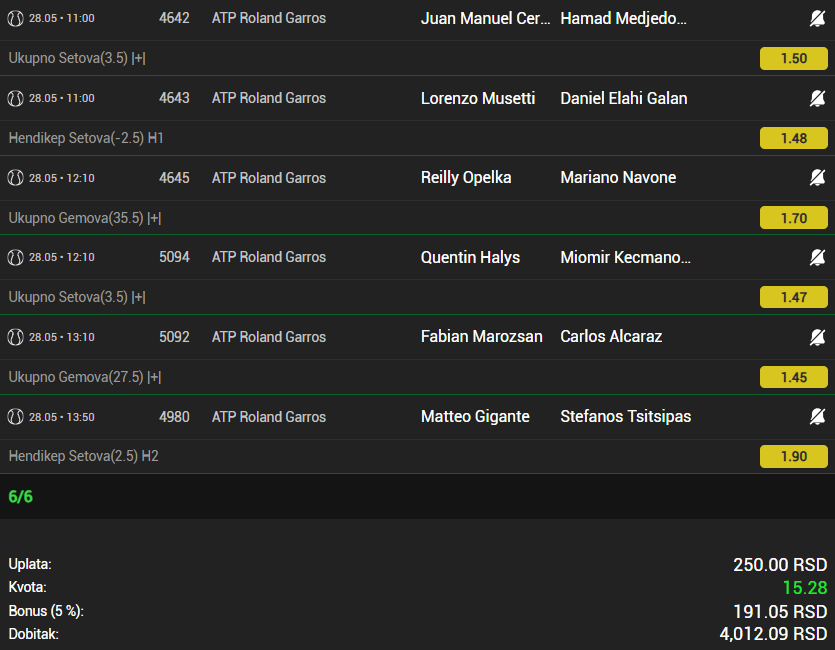Image resolution: width=835 pixels, height=650 pixels.
Task: Select player name Reilly Opelka
Action: [466, 178]
